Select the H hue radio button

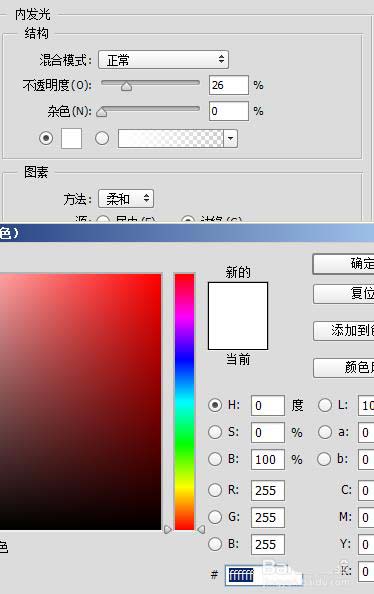pos(215,405)
